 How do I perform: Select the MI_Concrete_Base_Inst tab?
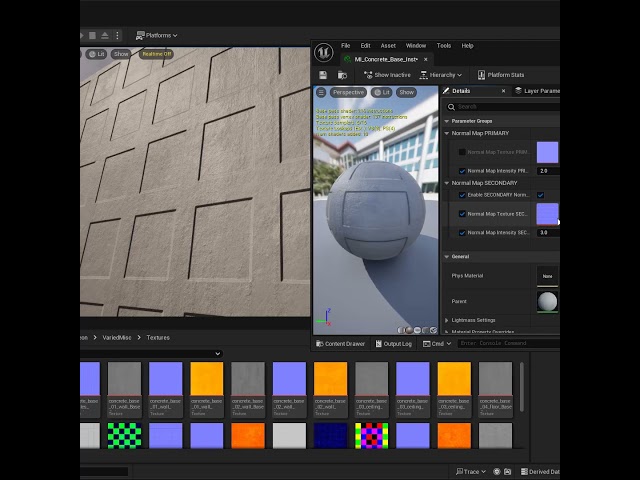[386, 59]
